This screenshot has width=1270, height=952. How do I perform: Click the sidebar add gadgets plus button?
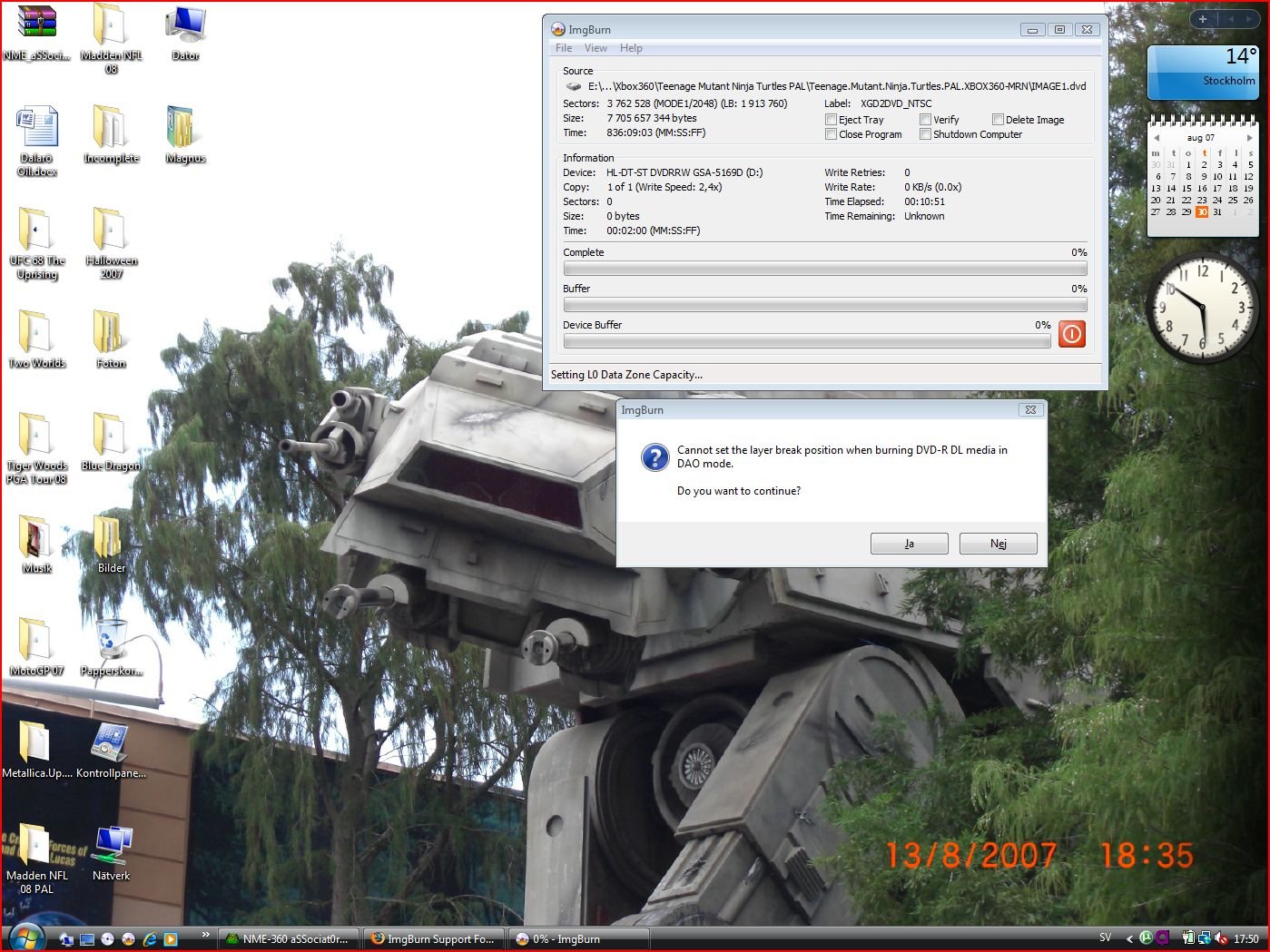point(1203,18)
